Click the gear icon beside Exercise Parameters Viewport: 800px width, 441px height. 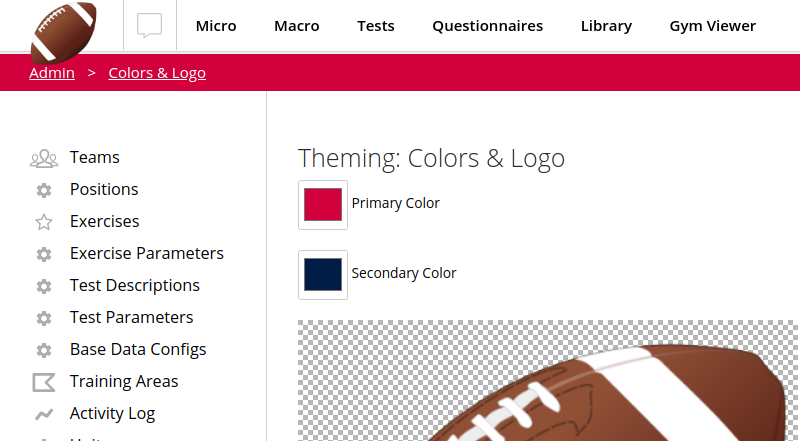point(44,254)
